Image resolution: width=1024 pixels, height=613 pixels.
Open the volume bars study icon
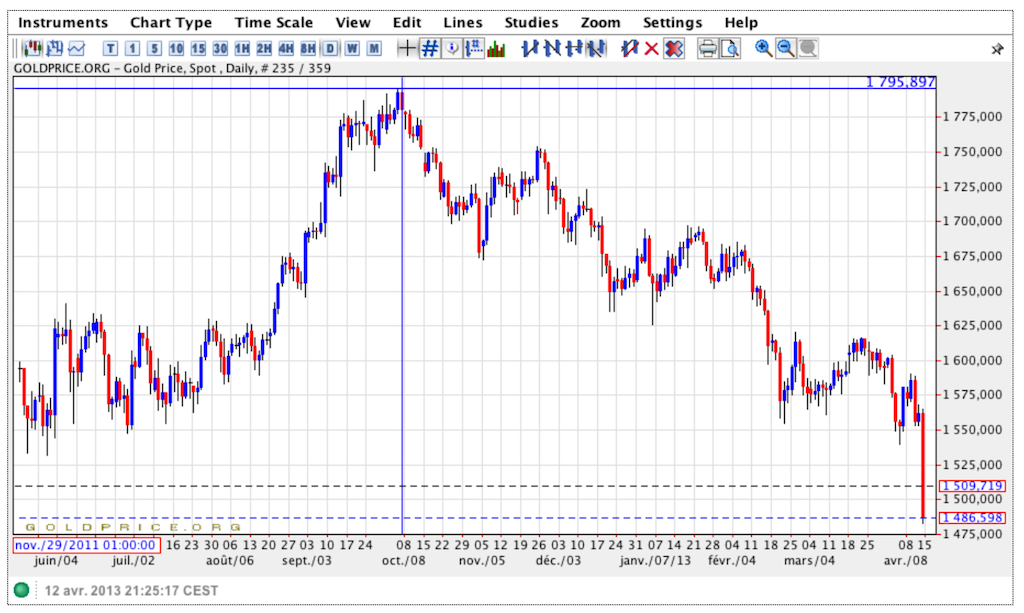tap(496, 48)
